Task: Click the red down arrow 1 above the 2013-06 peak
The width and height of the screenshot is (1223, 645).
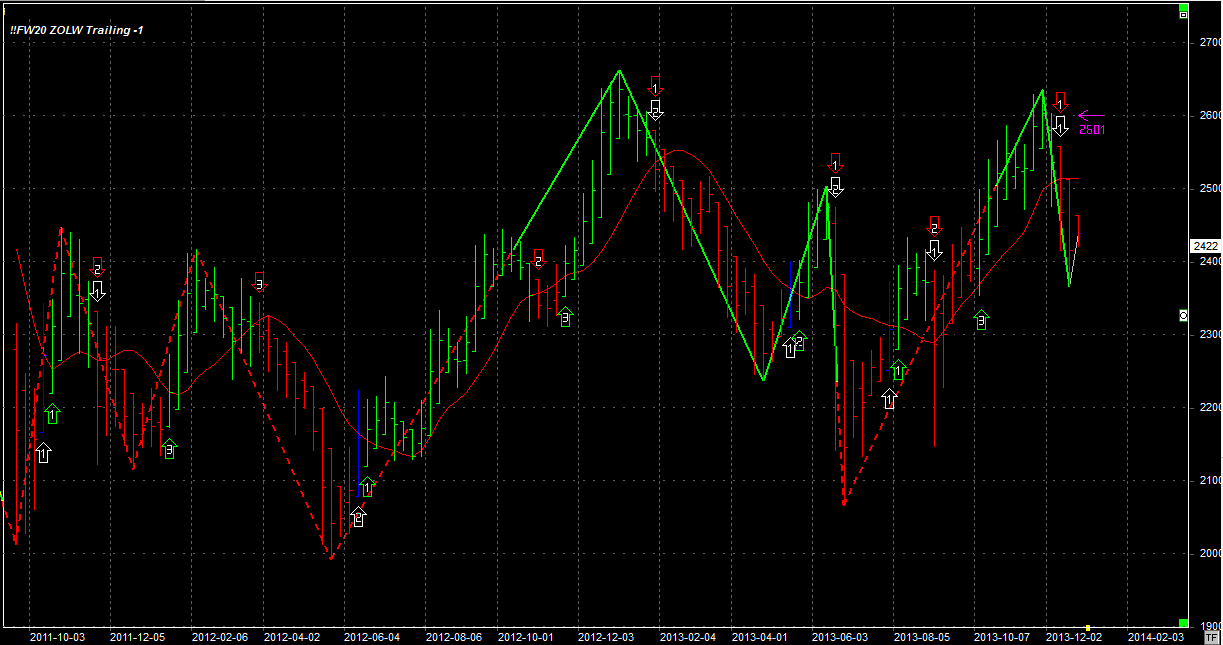Action: (835, 163)
